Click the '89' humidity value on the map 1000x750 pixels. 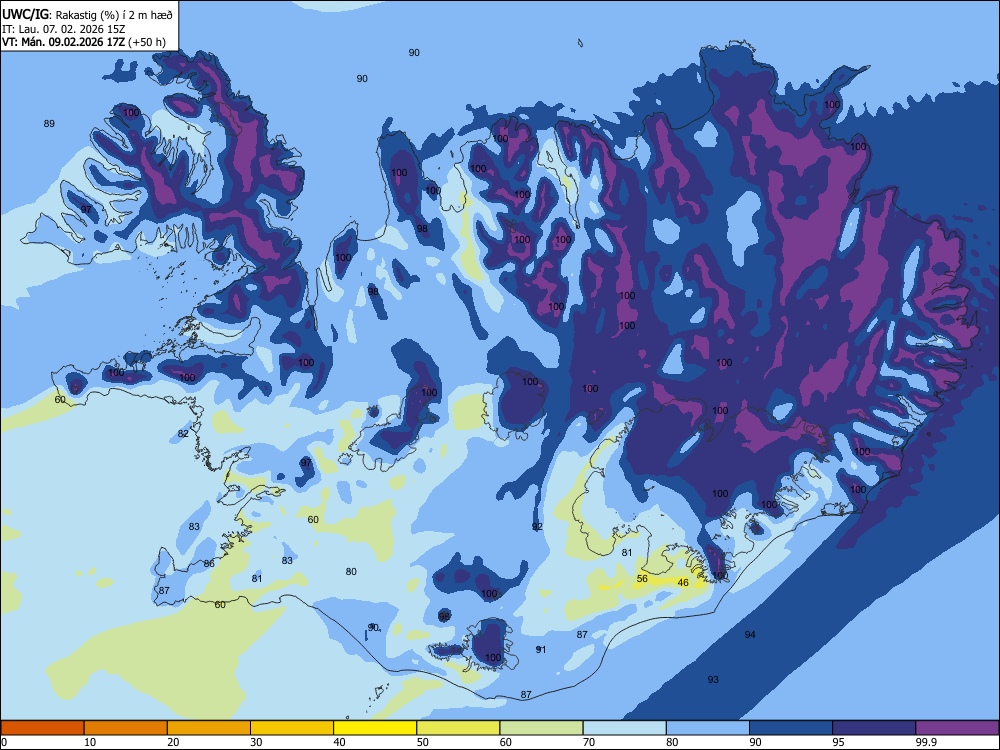point(49,123)
